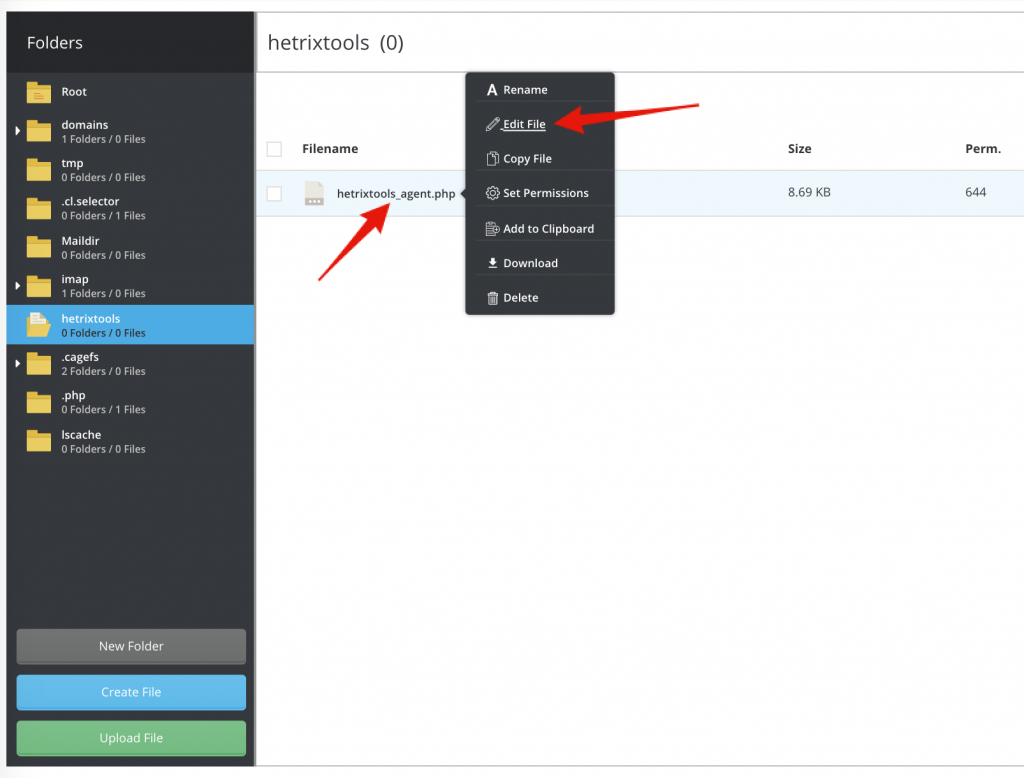Open the hetrixtools_agent.php file link
The width and height of the screenshot is (1024, 778).
click(x=397, y=193)
